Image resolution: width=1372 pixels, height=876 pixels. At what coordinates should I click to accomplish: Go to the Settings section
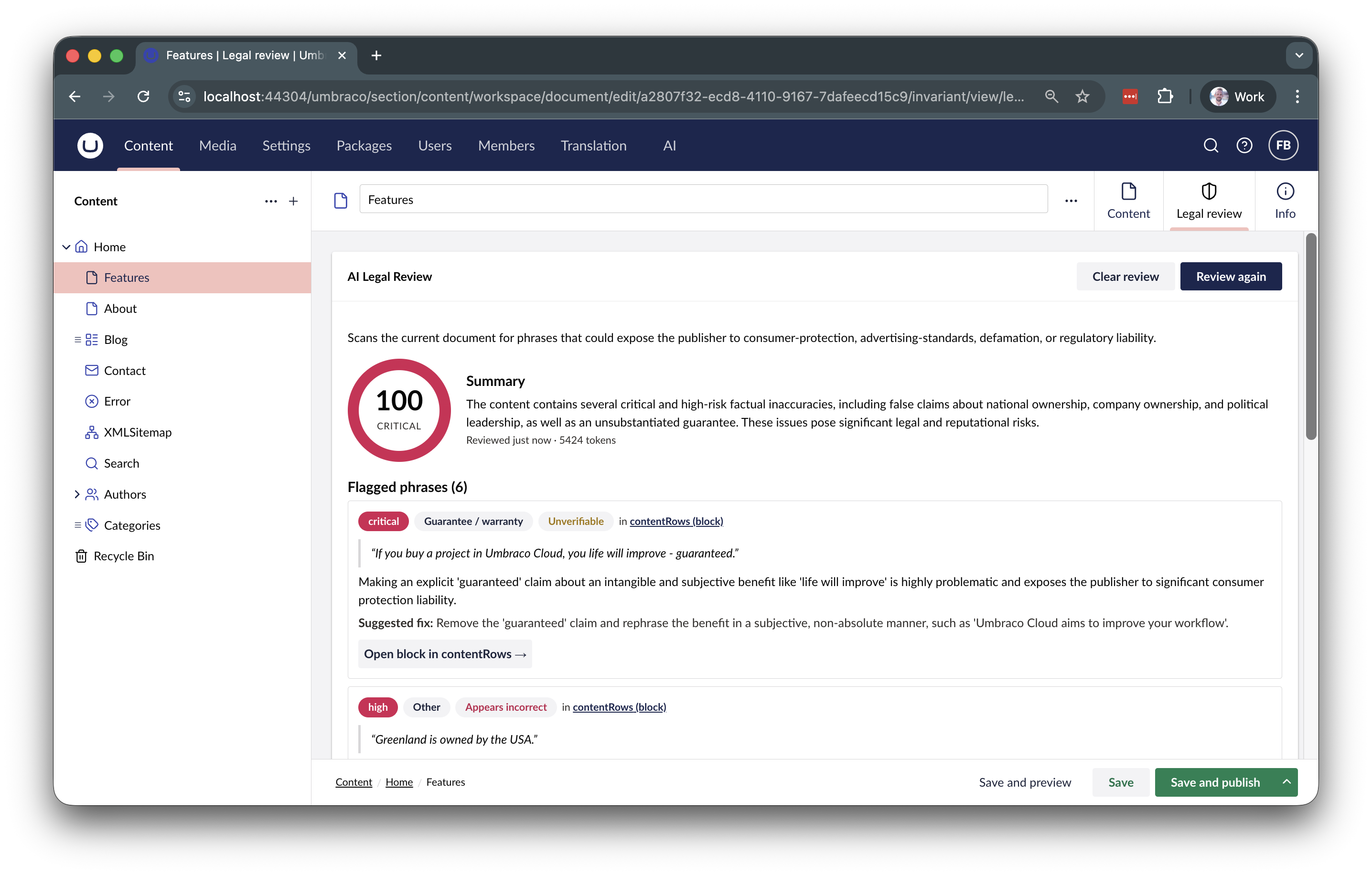tap(286, 145)
